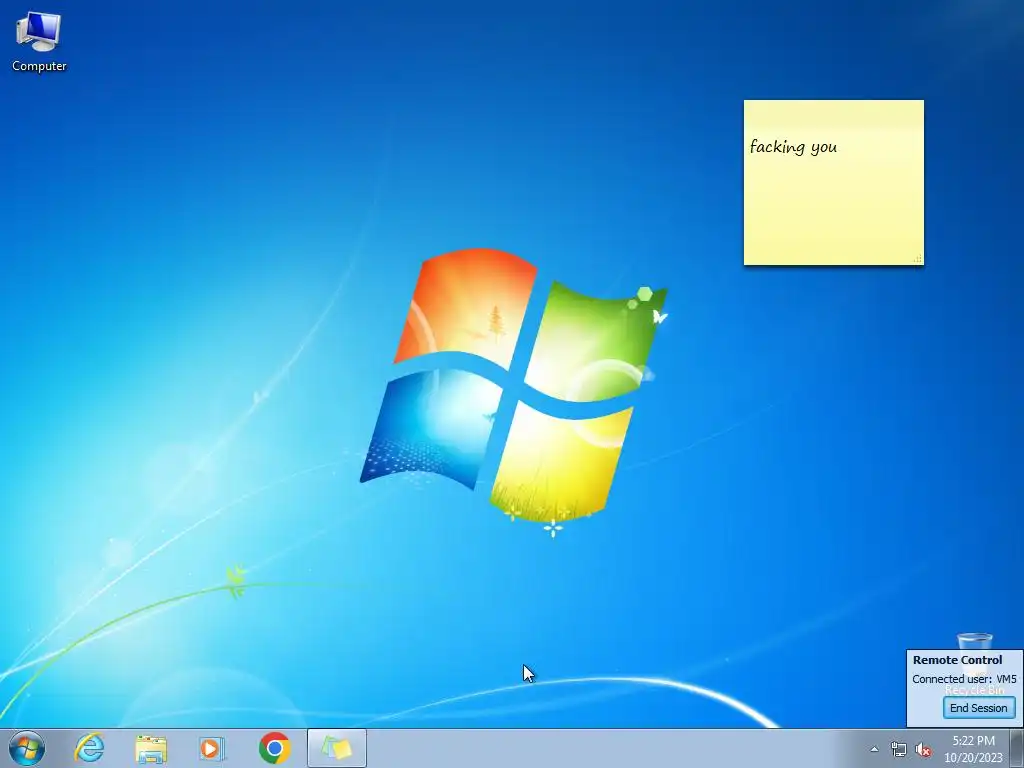
Task: Click the Show desktop strip
Action: pyautogui.click(x=1017, y=748)
